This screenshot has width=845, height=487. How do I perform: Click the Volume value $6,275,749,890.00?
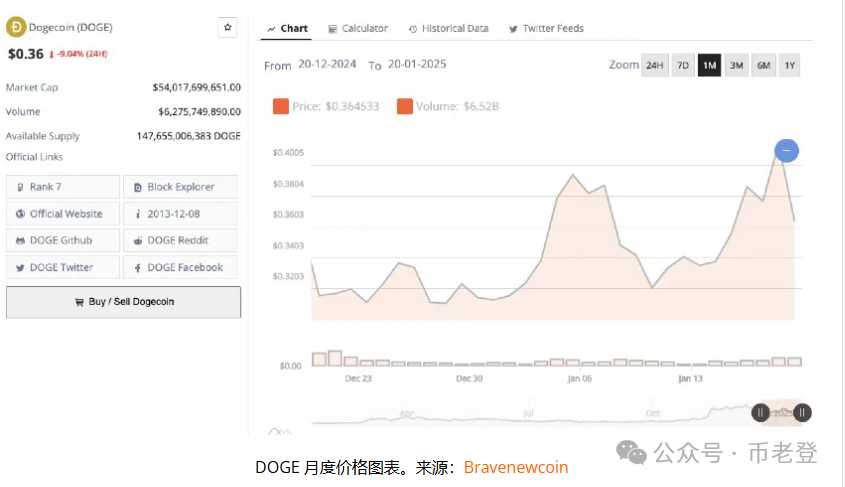coord(199,112)
